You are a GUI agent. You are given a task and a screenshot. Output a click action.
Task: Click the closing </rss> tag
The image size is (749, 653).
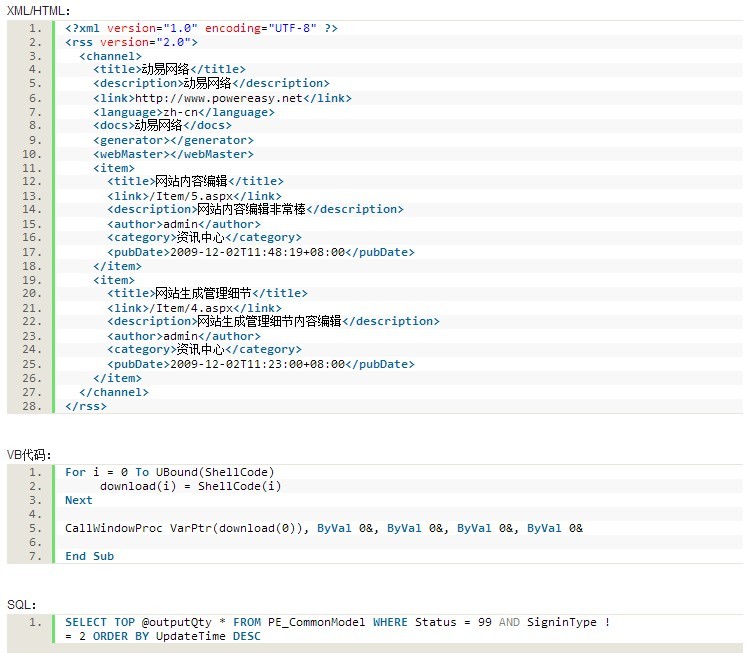pos(86,406)
